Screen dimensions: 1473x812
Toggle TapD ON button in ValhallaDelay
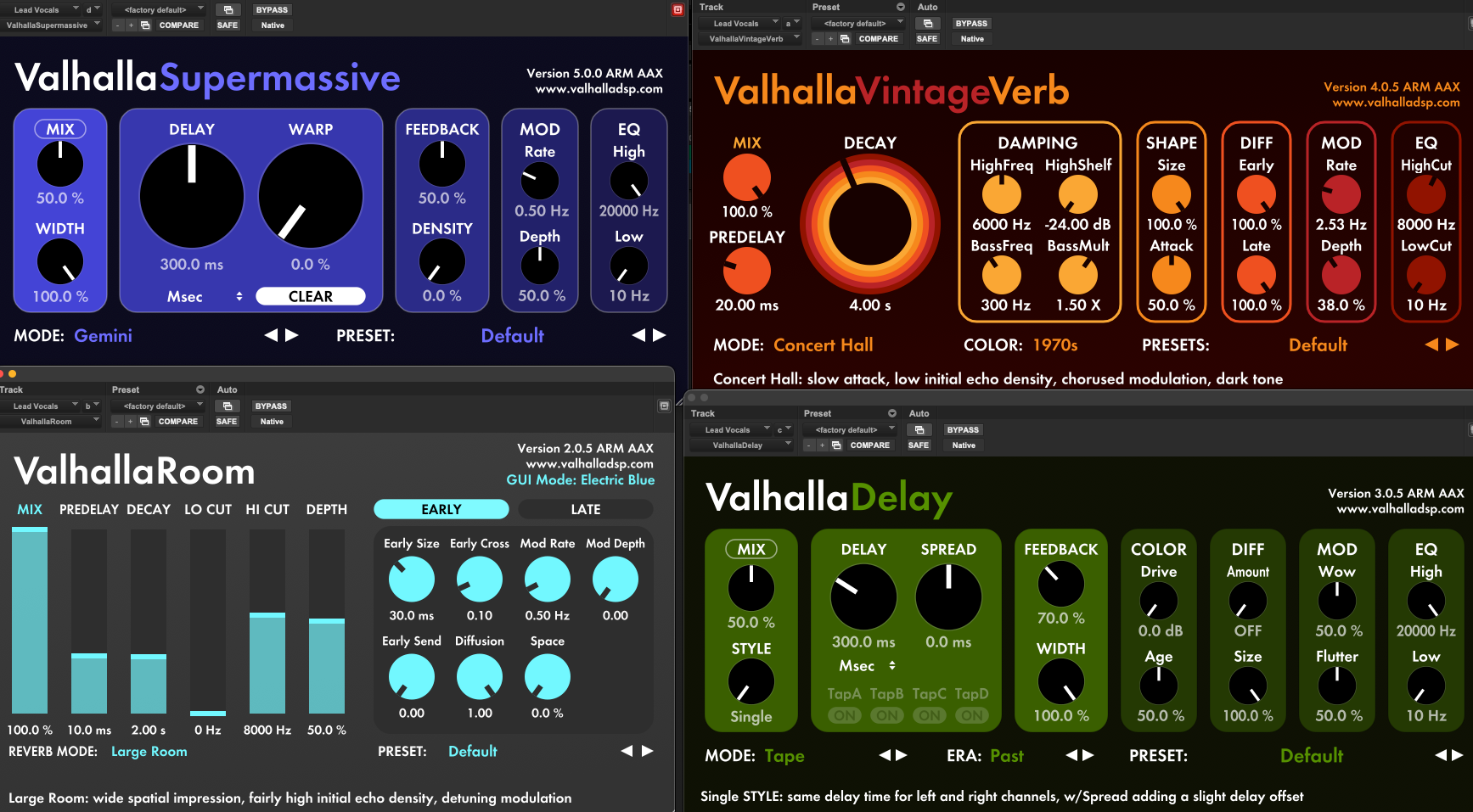(972, 715)
